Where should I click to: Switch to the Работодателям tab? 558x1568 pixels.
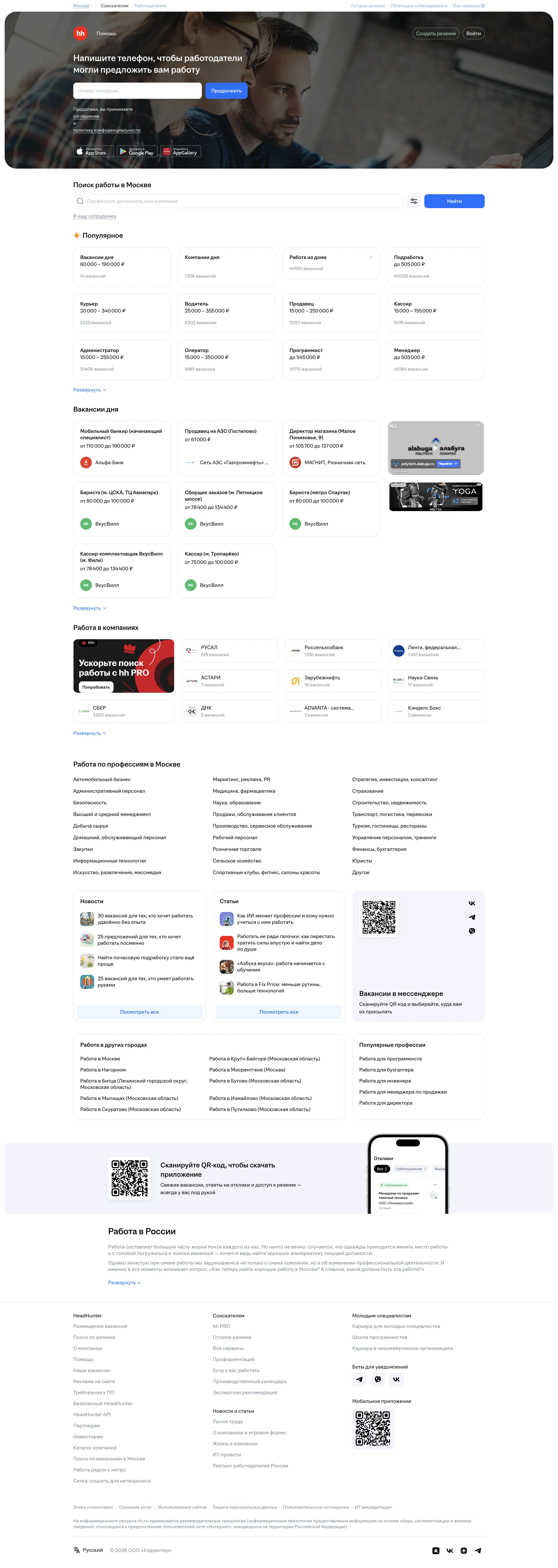point(150,6)
